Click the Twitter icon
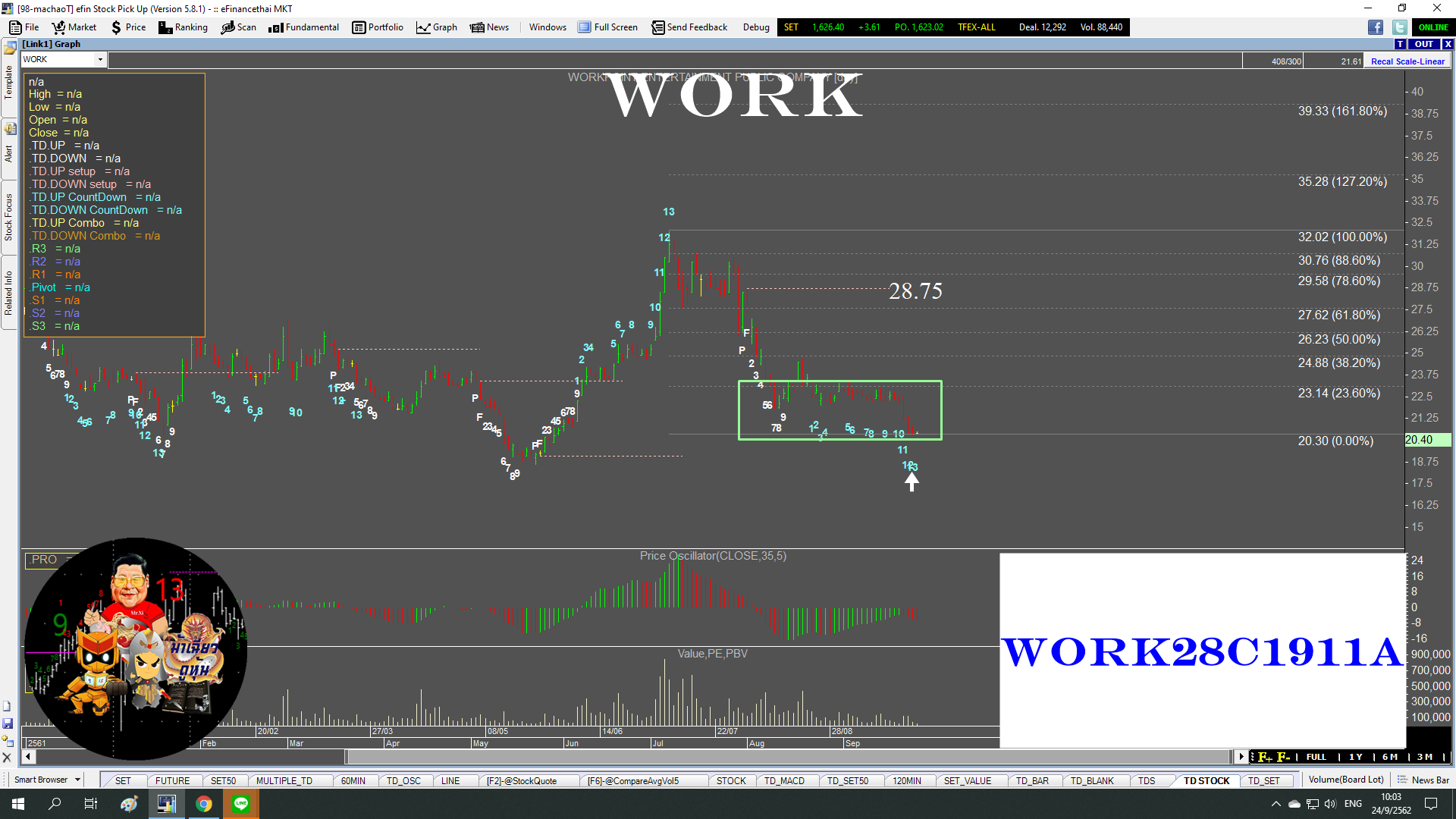Viewport: 1456px width, 819px height. click(1399, 27)
